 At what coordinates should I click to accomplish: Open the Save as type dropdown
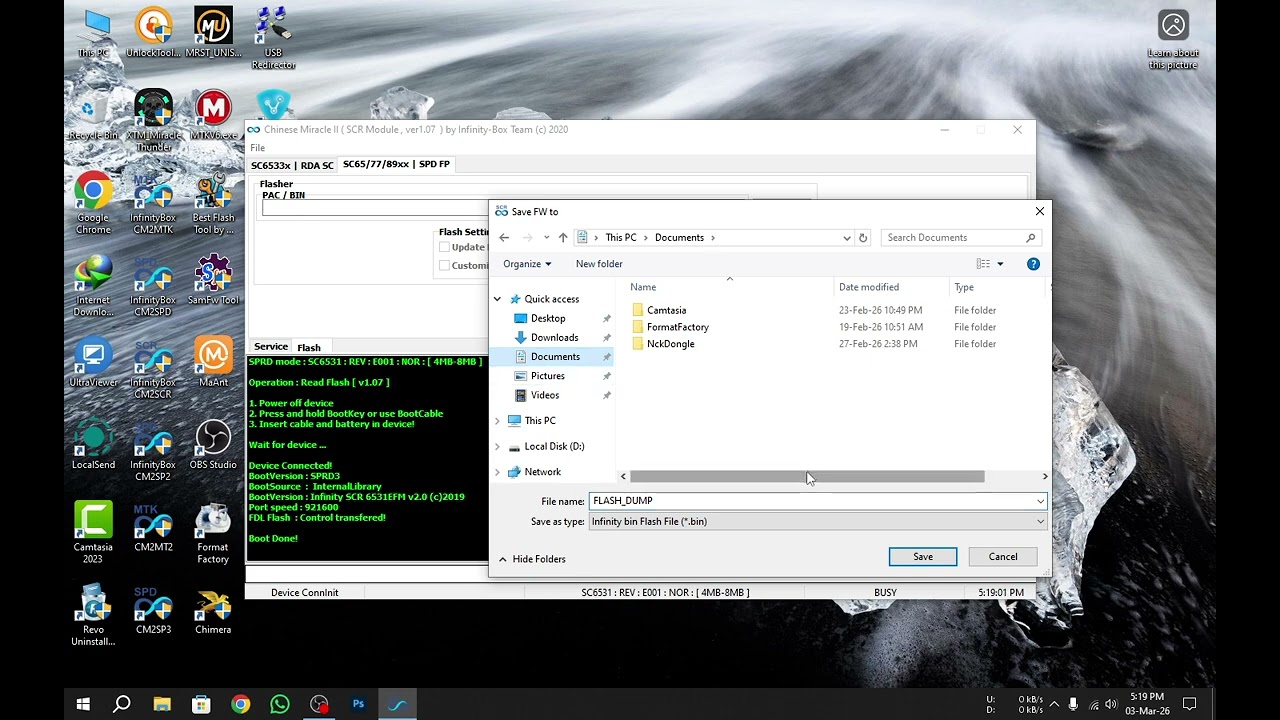click(x=818, y=521)
